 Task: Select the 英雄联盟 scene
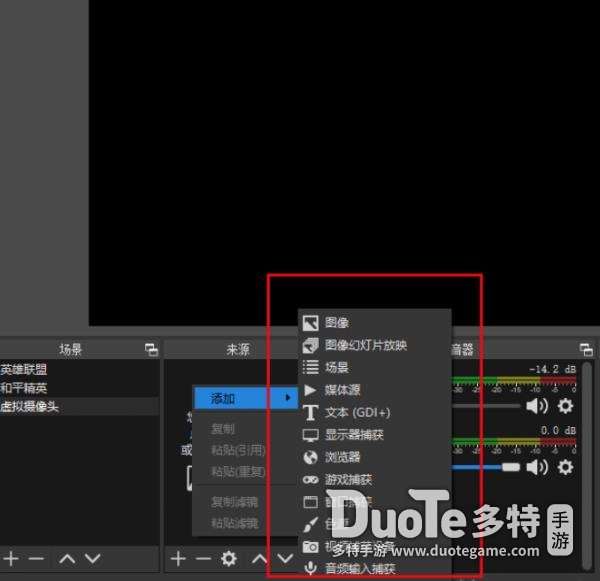point(79,370)
